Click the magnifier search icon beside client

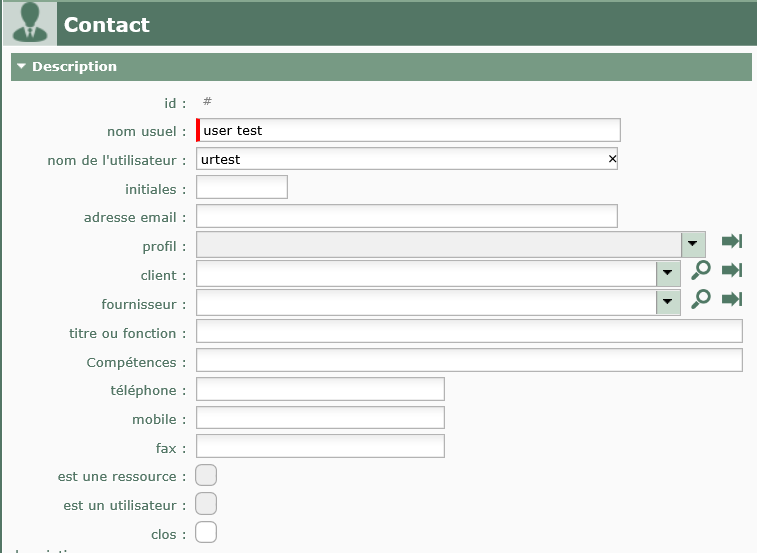[x=701, y=270]
